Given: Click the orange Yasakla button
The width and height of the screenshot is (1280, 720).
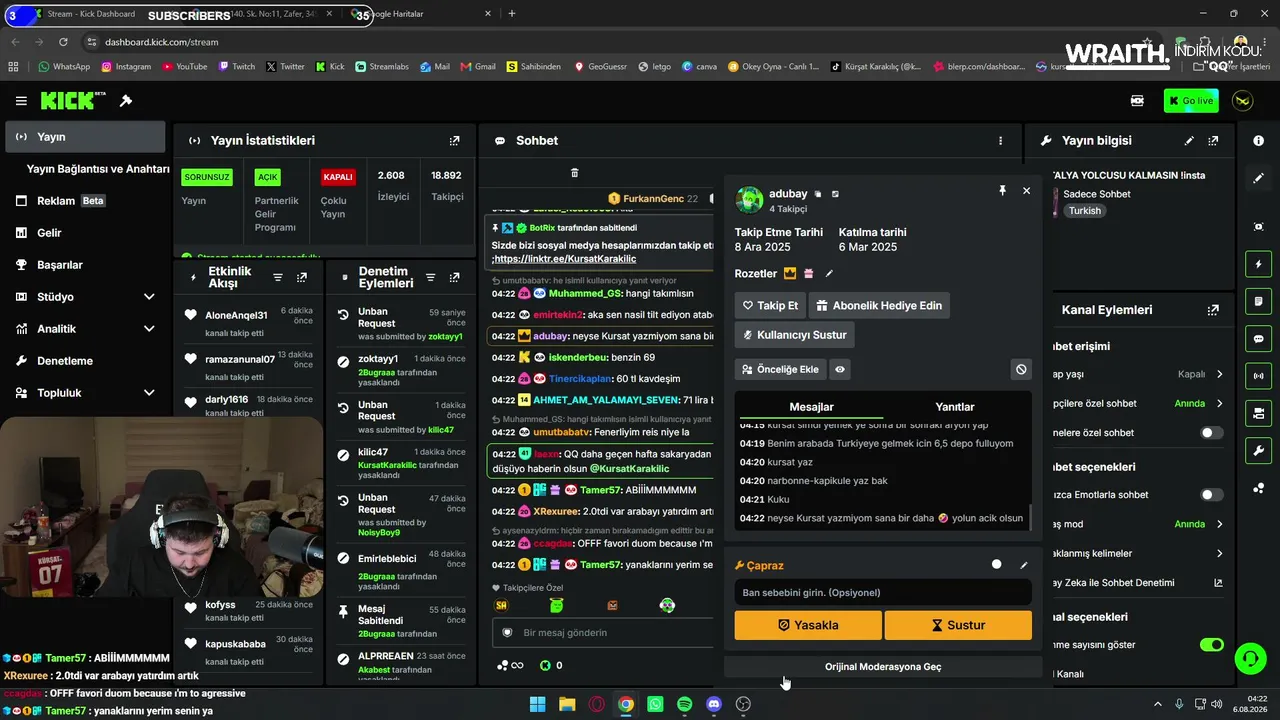Looking at the screenshot, I should pos(808,625).
